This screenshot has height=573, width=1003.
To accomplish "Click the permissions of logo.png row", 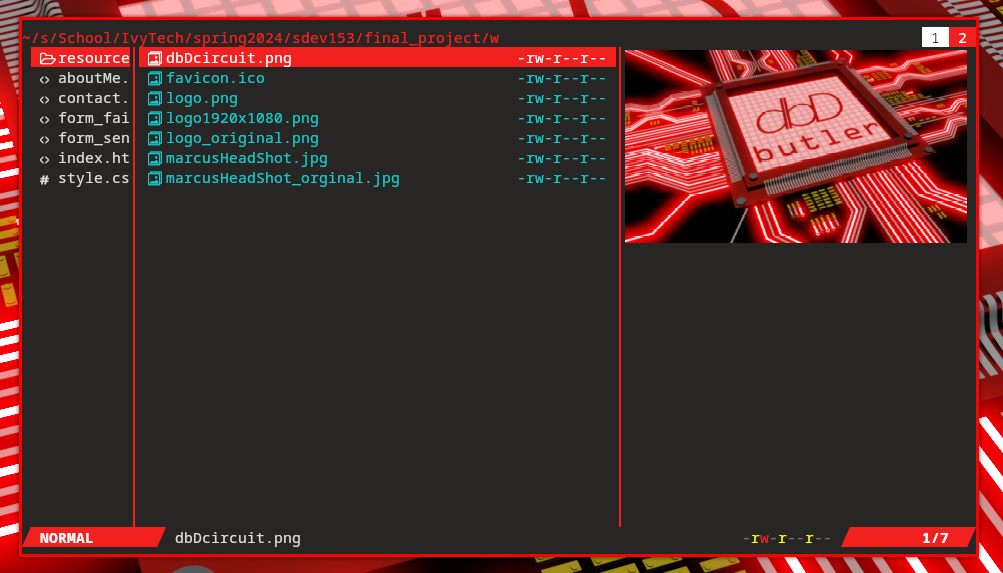I will (562, 98).
